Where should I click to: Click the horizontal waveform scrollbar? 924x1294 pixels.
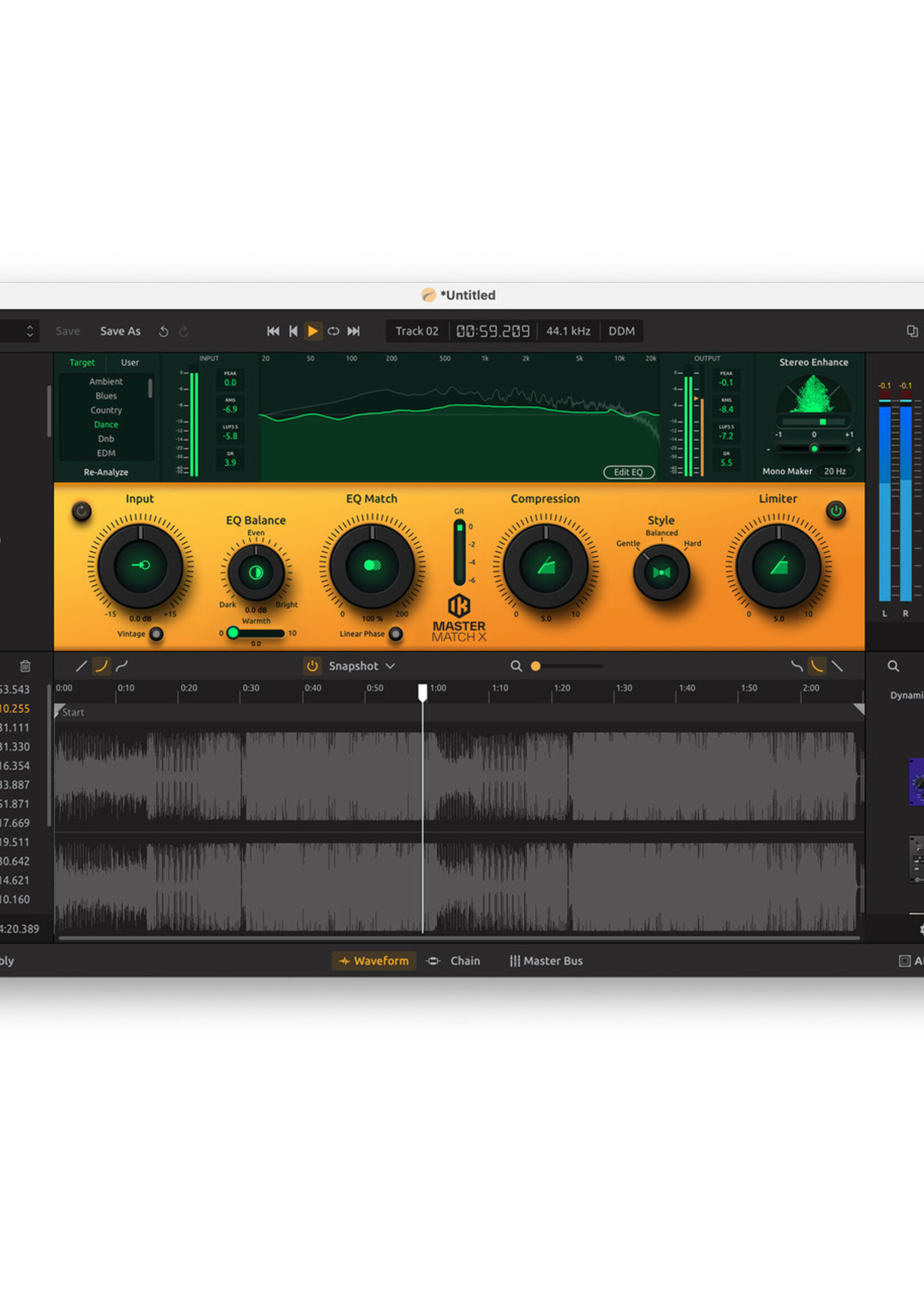coord(459,938)
